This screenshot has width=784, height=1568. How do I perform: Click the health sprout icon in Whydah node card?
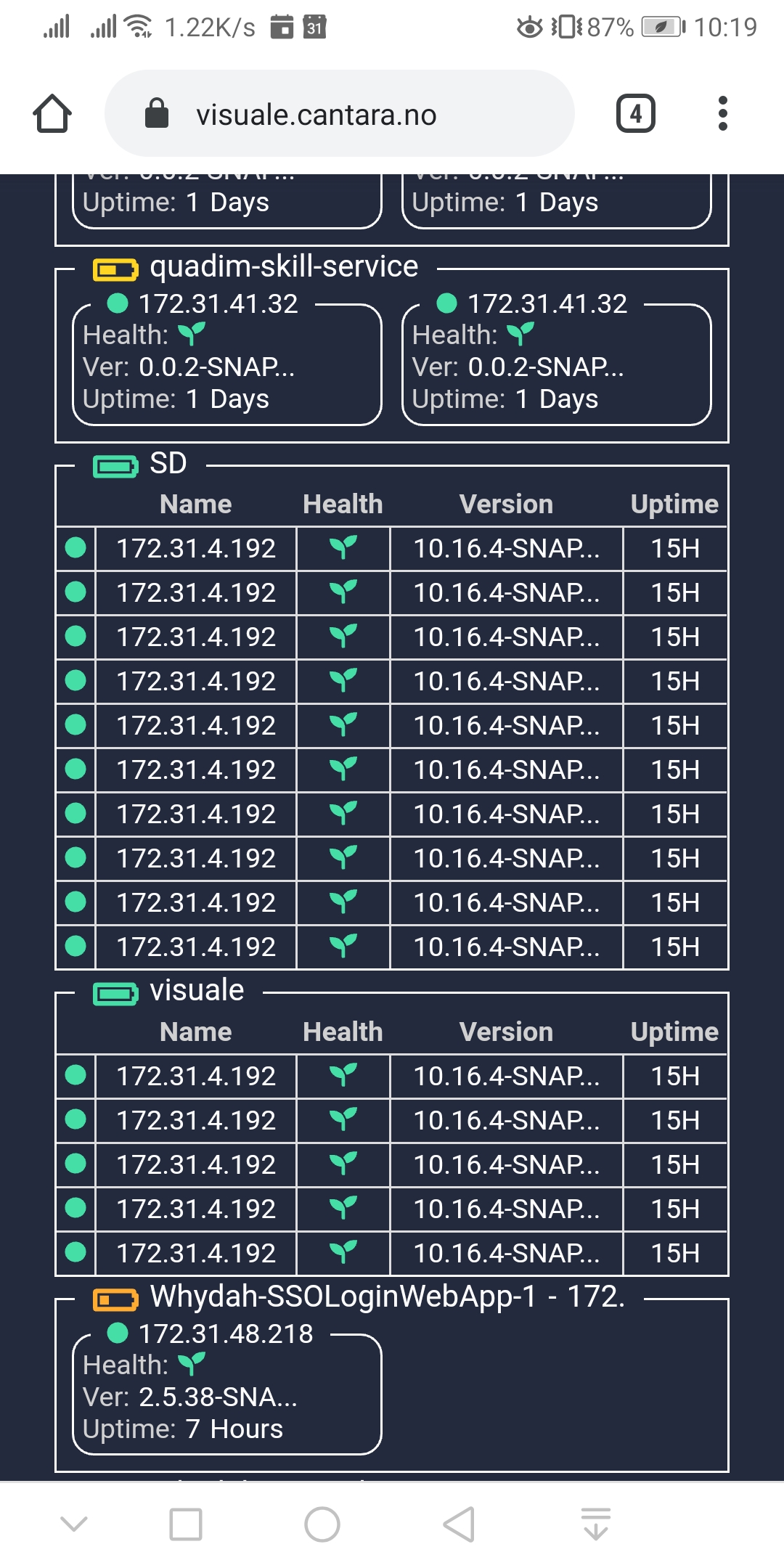(x=192, y=1365)
